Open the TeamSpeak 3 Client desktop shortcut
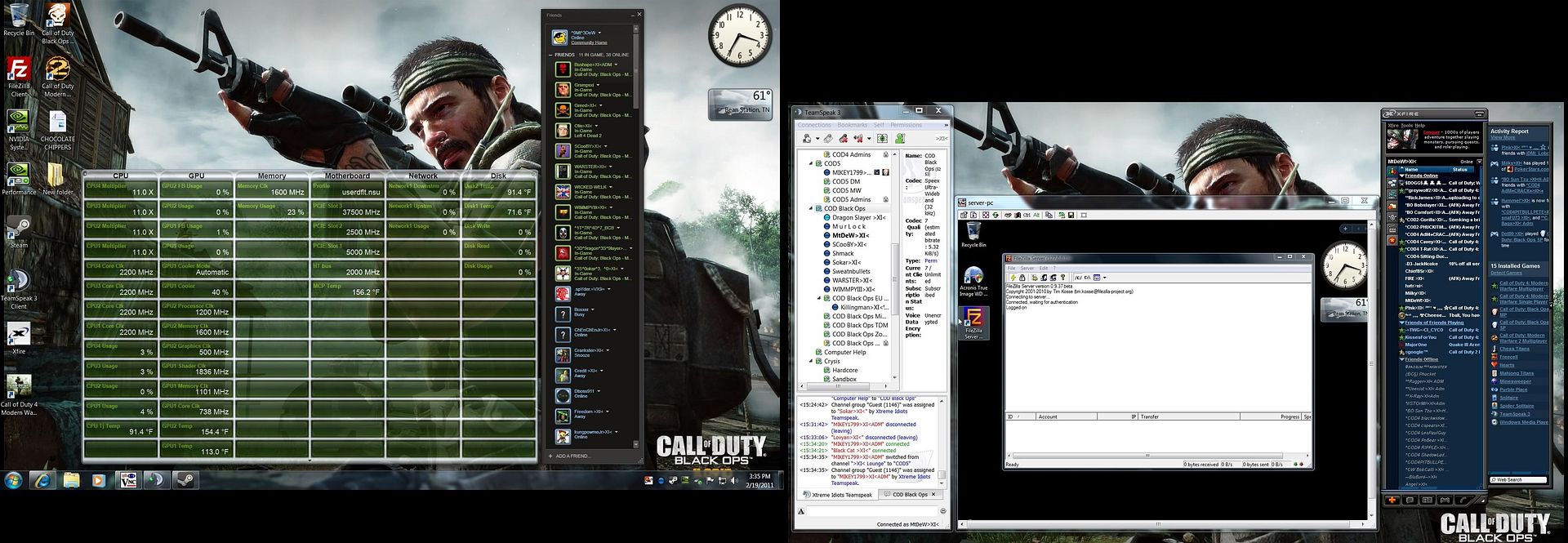The width and height of the screenshot is (1568, 543). 18,289
